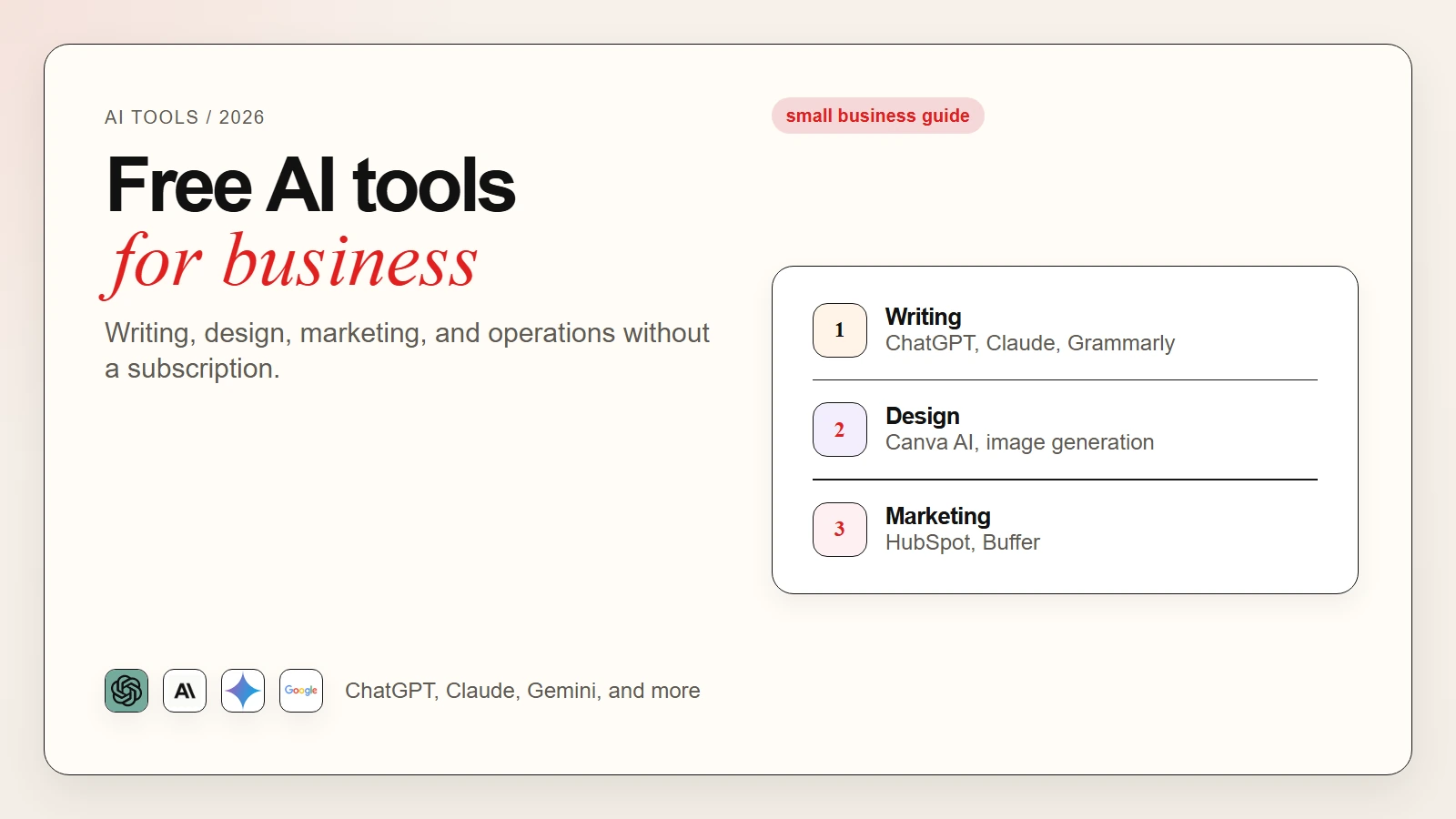Click the Anthropic logo icon
The image size is (1456, 819).
click(185, 691)
